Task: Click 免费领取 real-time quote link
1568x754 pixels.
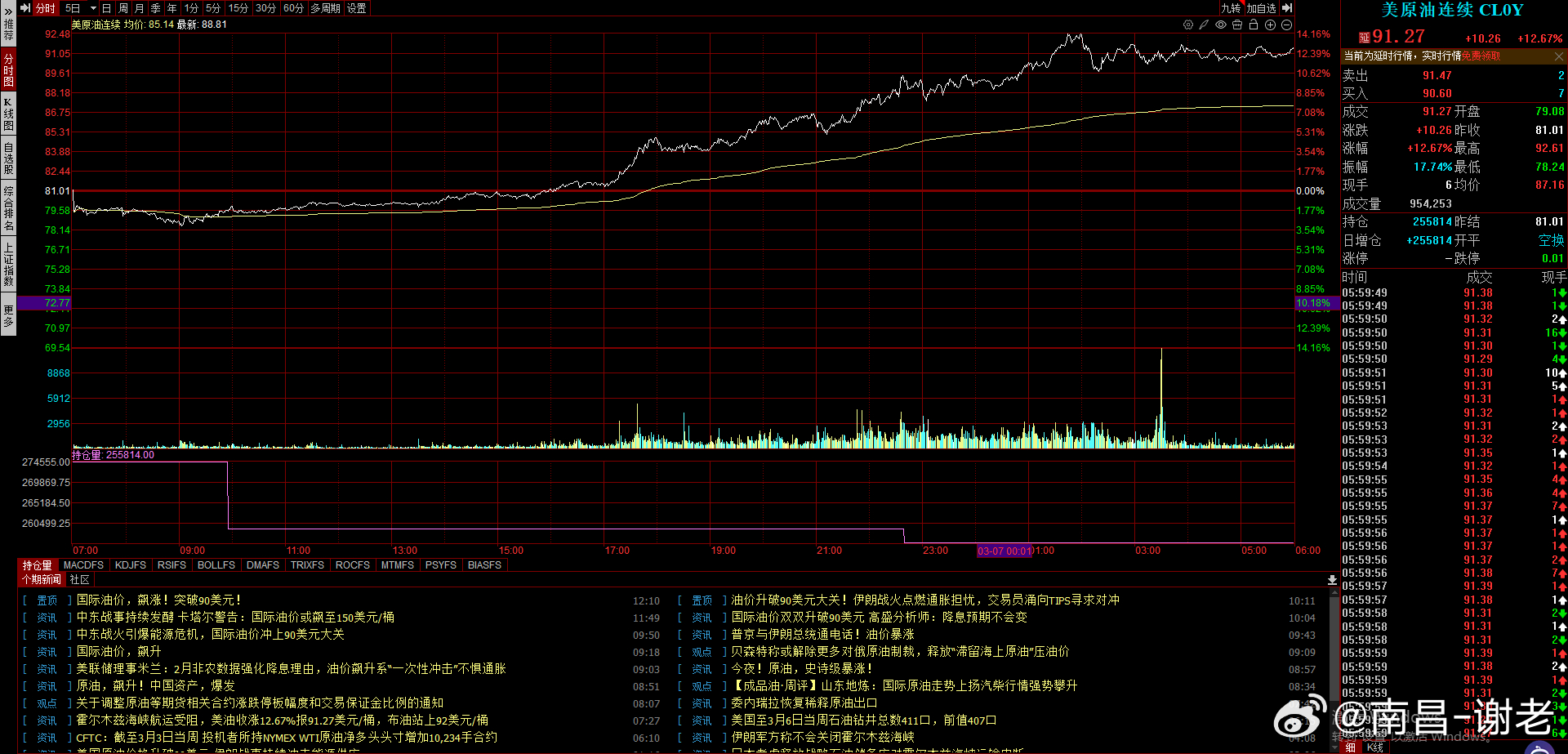Action: point(1481,56)
